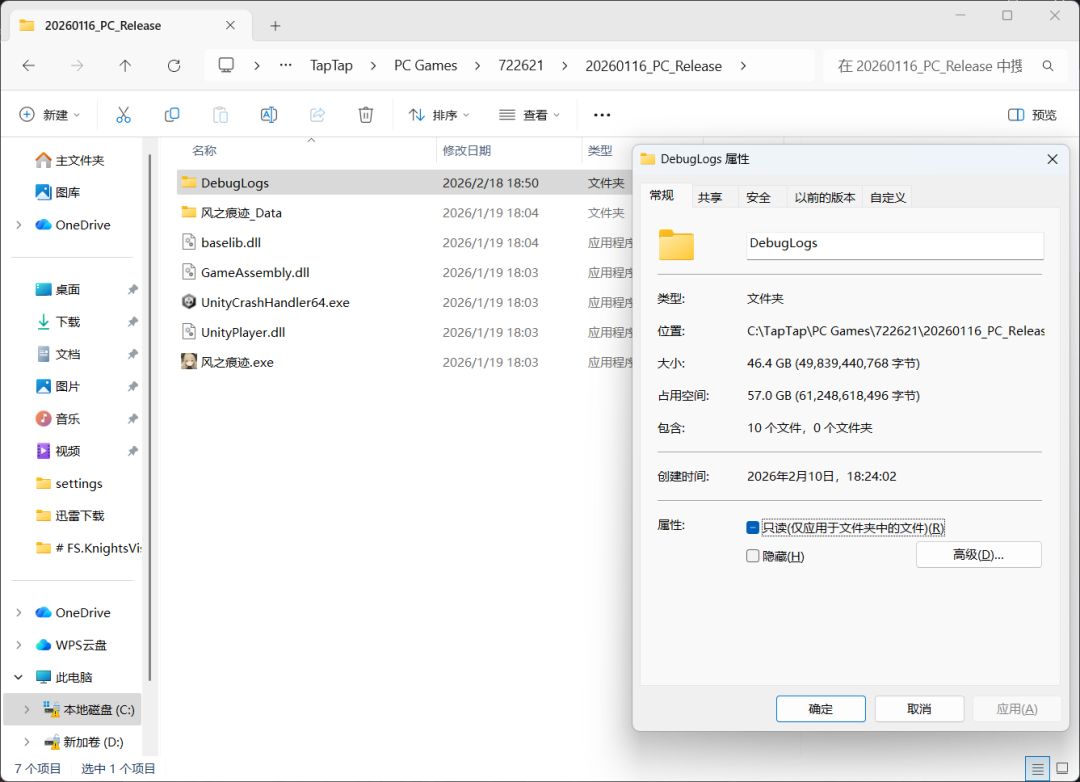Expand WPS云盘 in sidebar
The image size is (1080, 782).
coord(19,645)
